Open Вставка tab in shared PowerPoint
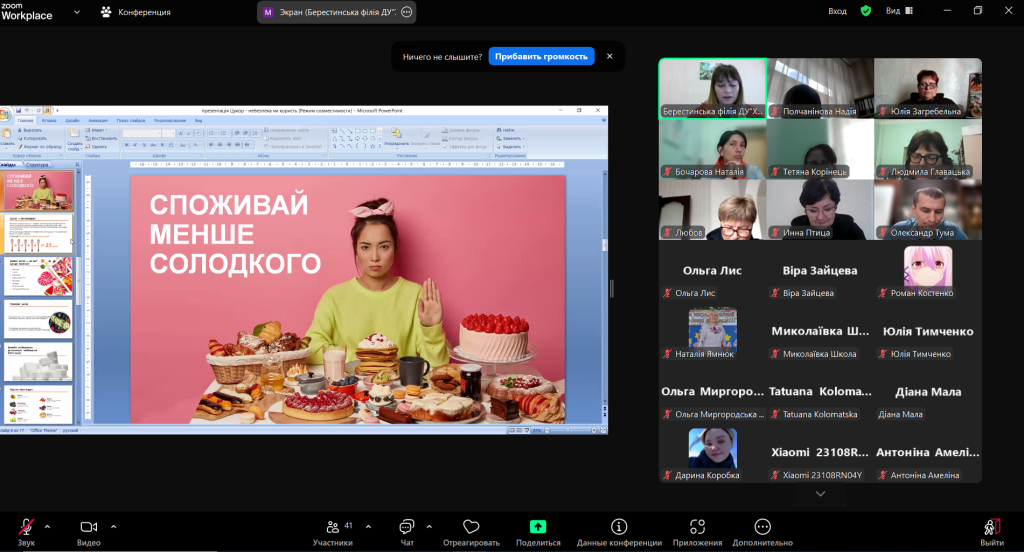Viewport: 1024px width, 552px height. pyautogui.click(x=49, y=120)
